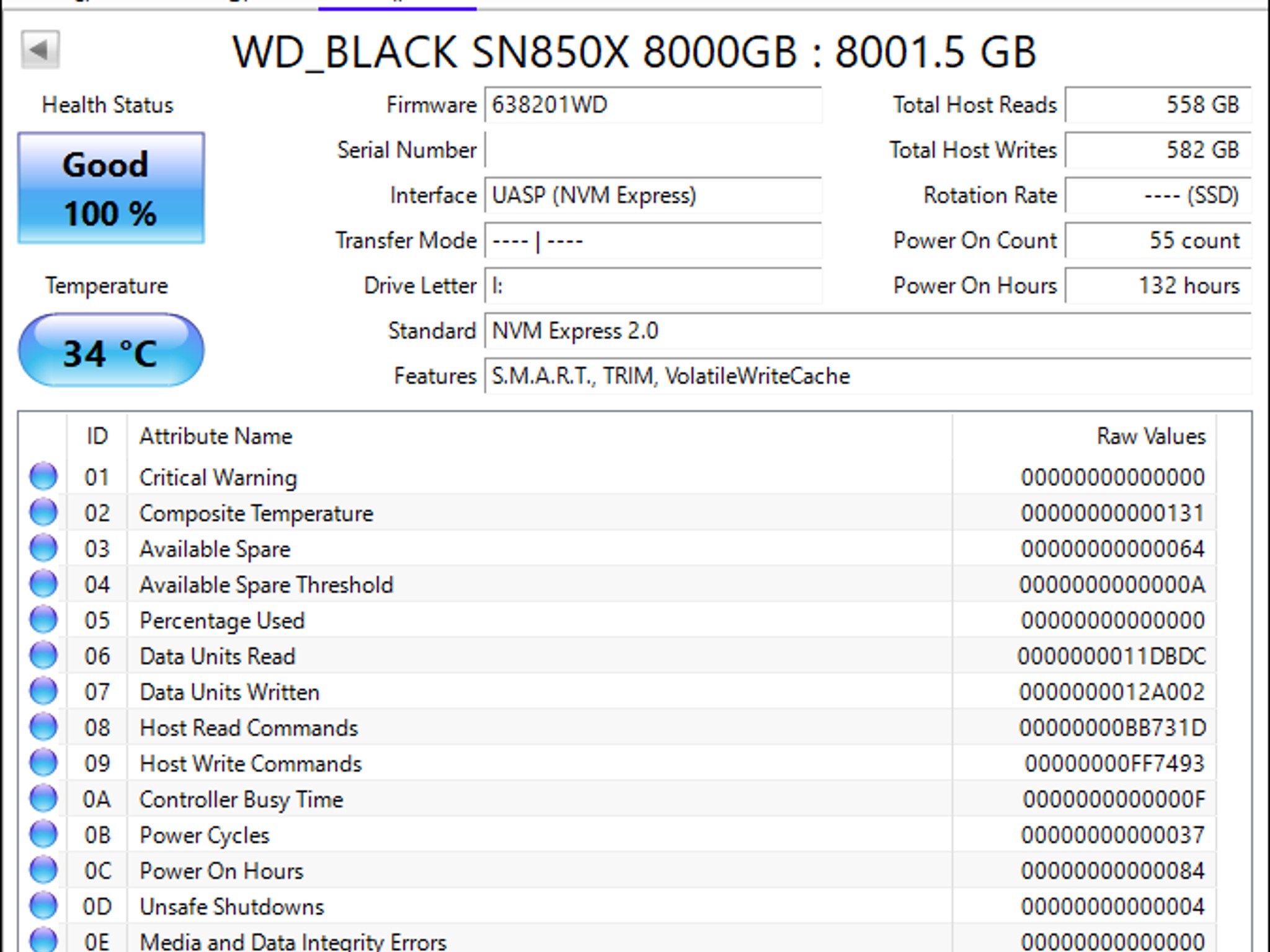Screen dimensions: 1270x952
Task: Click the empty Serial Number field
Action: coord(653,150)
